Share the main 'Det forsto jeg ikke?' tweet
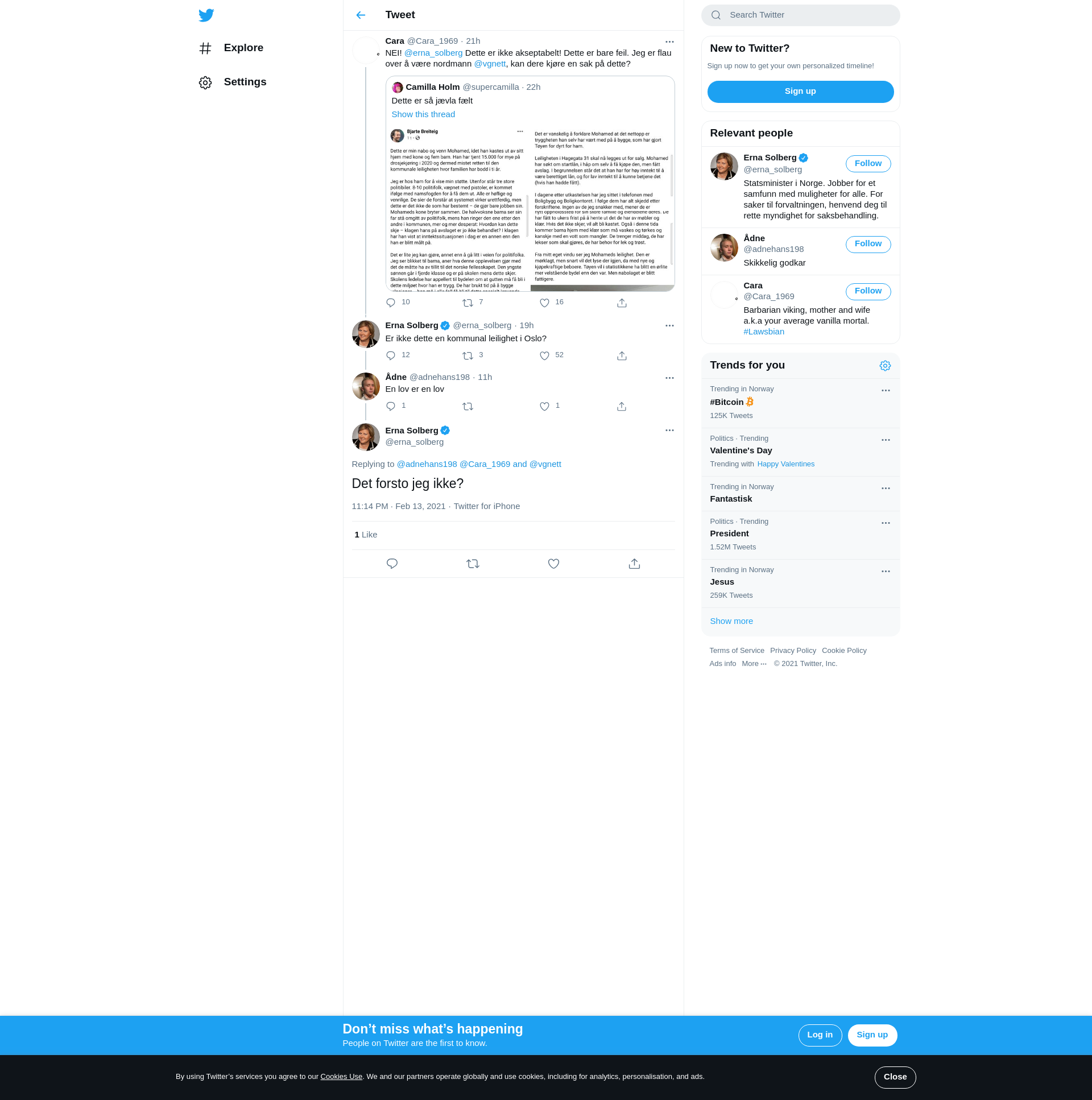1092x1100 pixels. point(634,564)
